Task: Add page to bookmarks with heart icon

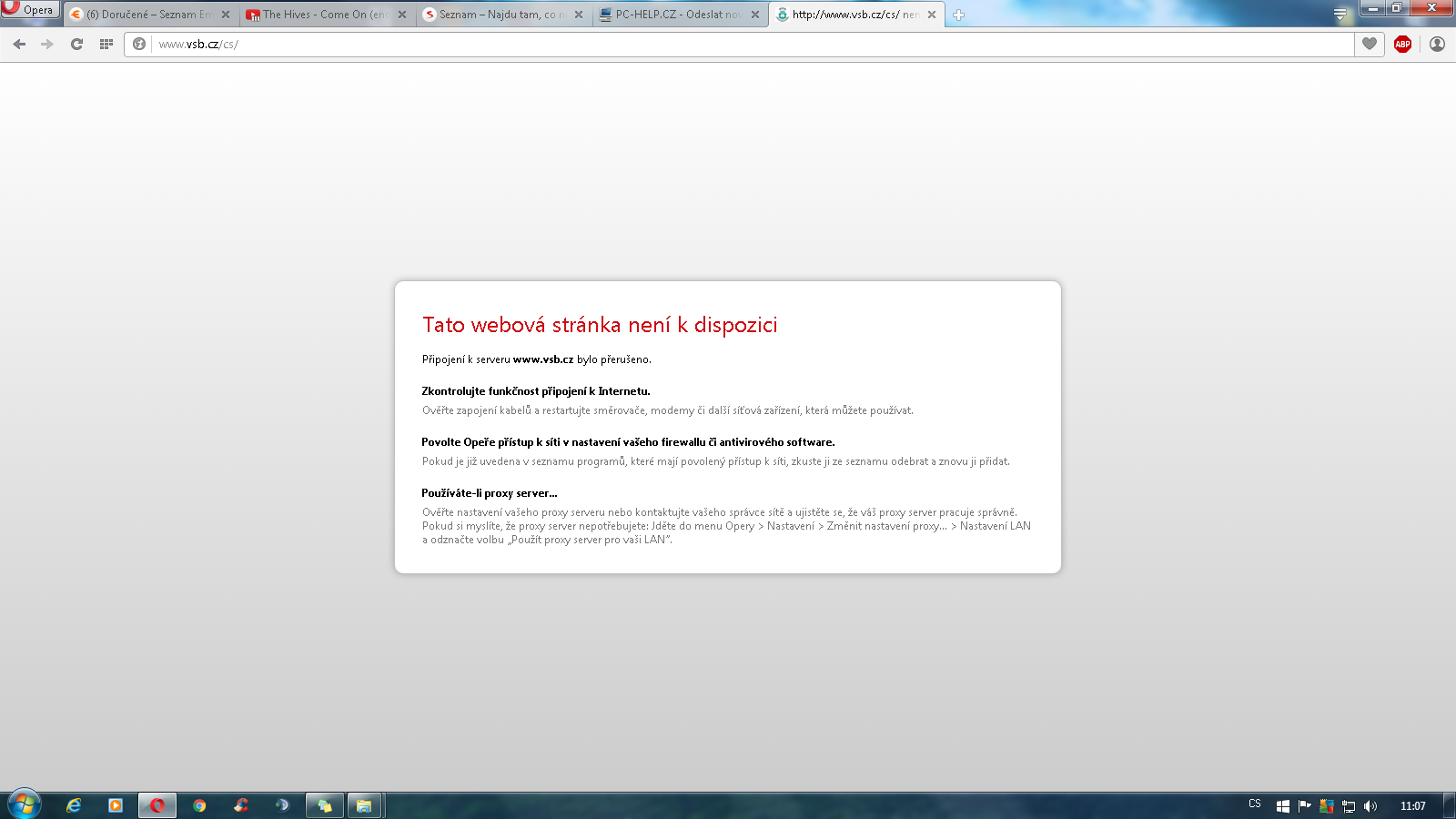Action: [1370, 44]
